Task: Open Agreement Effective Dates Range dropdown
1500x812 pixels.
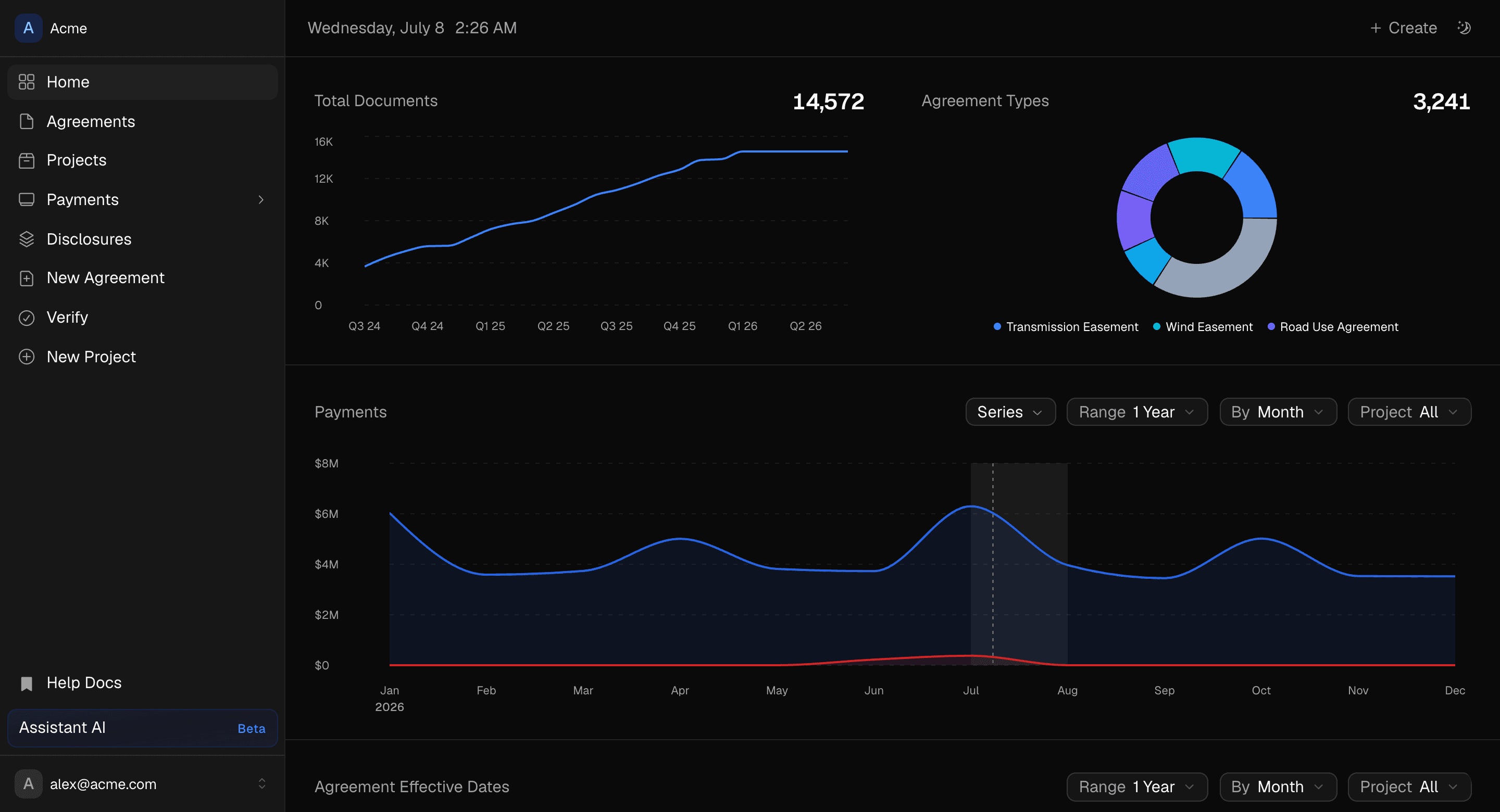Action: 1136,787
